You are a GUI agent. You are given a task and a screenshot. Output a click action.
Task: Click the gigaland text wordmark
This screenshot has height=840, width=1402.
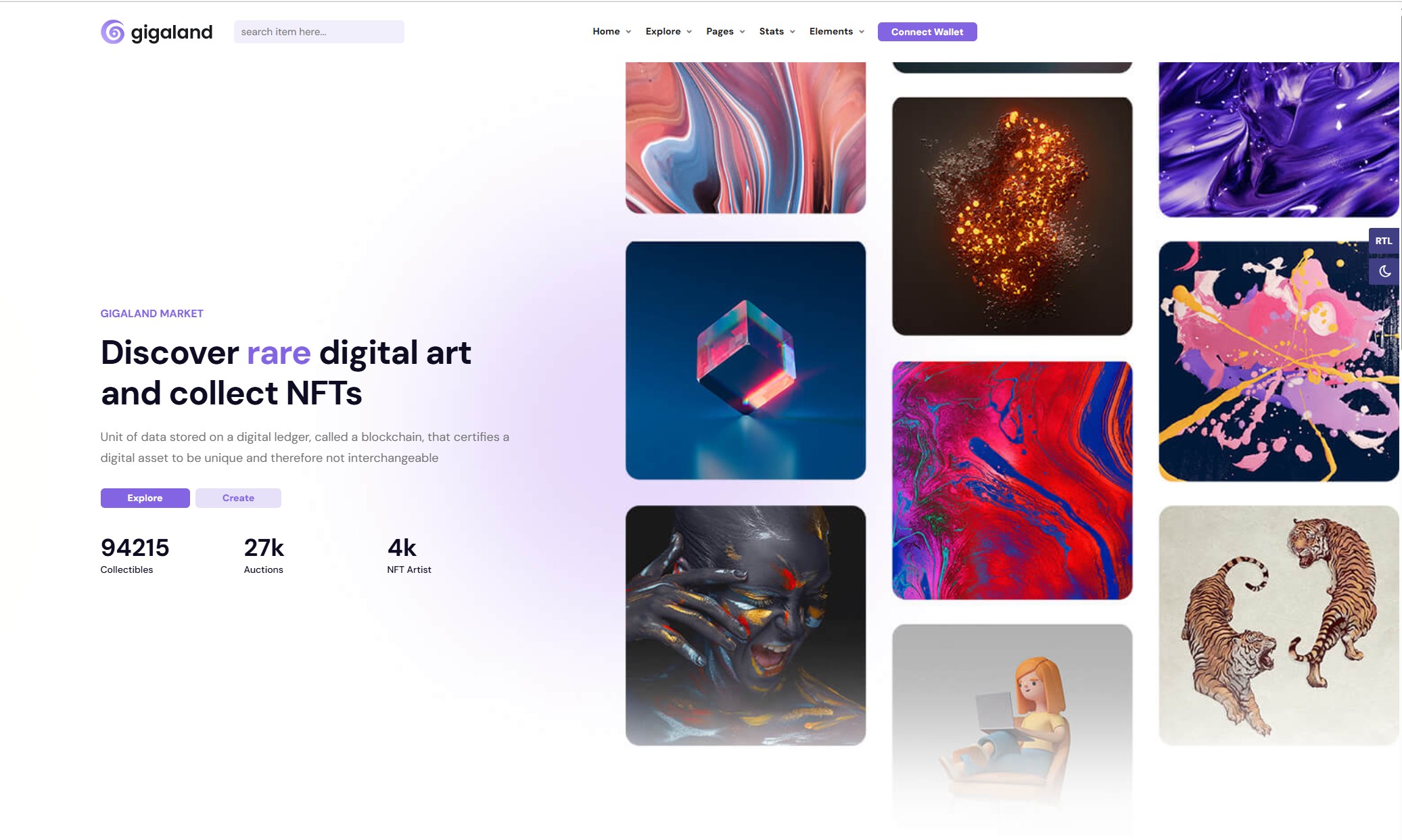[x=172, y=32]
